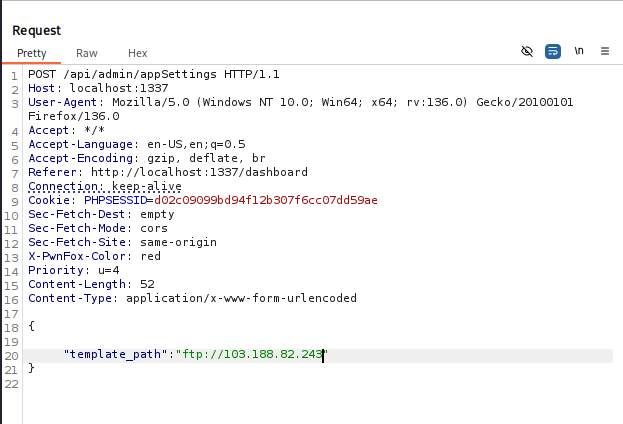623x424 pixels.
Task: Click line number 20 in the gutter
Action: pos(12,354)
